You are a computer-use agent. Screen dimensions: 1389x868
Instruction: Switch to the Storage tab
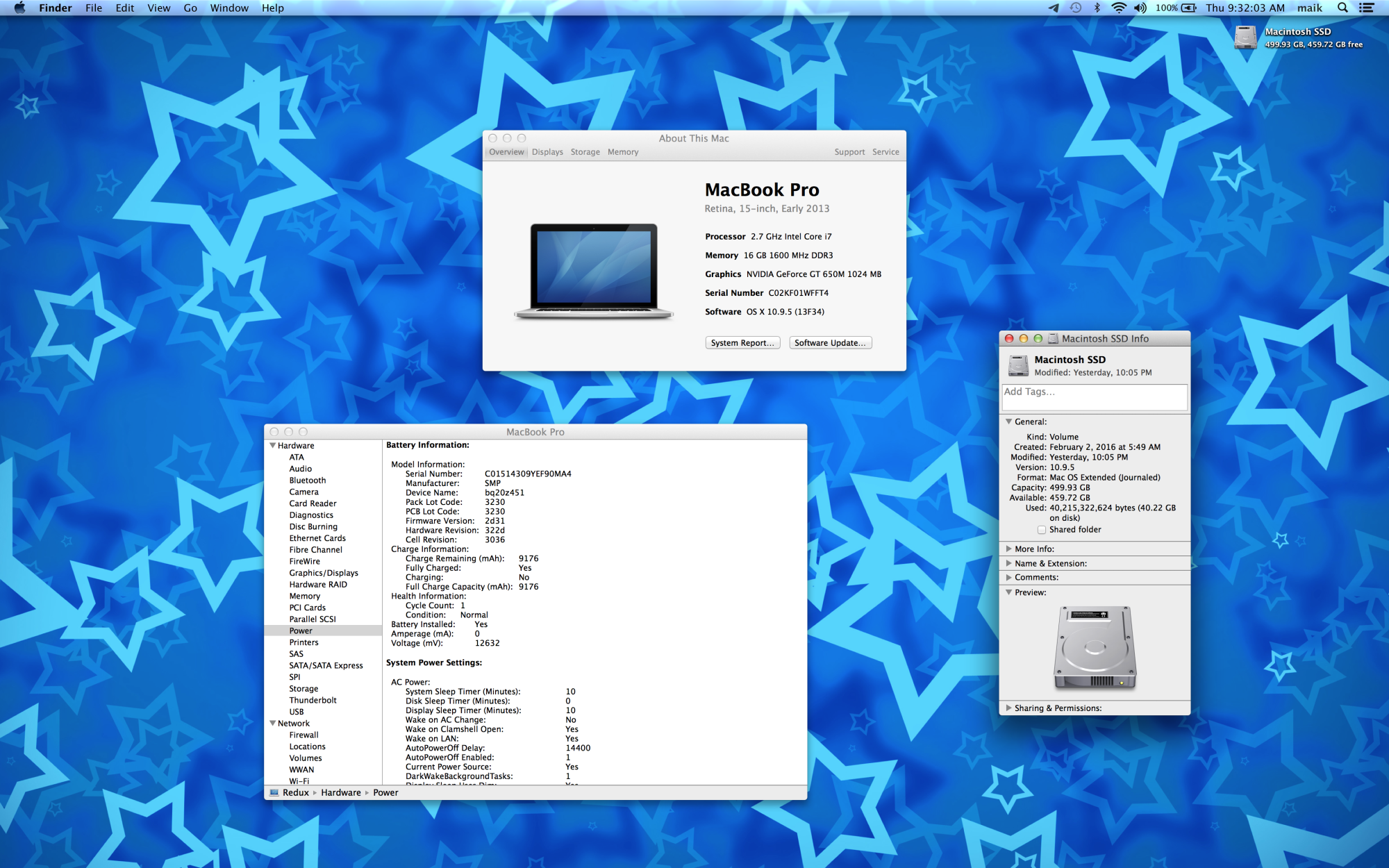[x=585, y=152]
